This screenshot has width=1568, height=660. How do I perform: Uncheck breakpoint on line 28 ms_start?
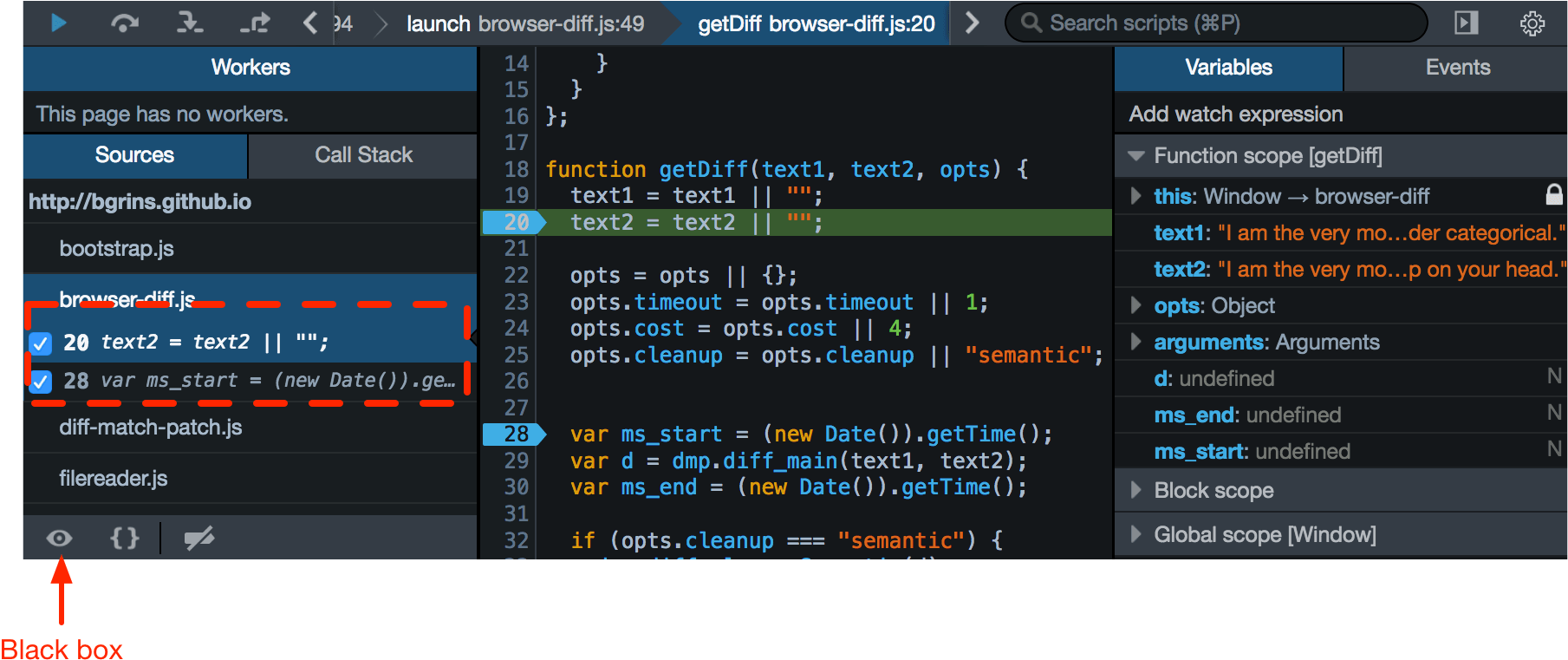coord(41,381)
